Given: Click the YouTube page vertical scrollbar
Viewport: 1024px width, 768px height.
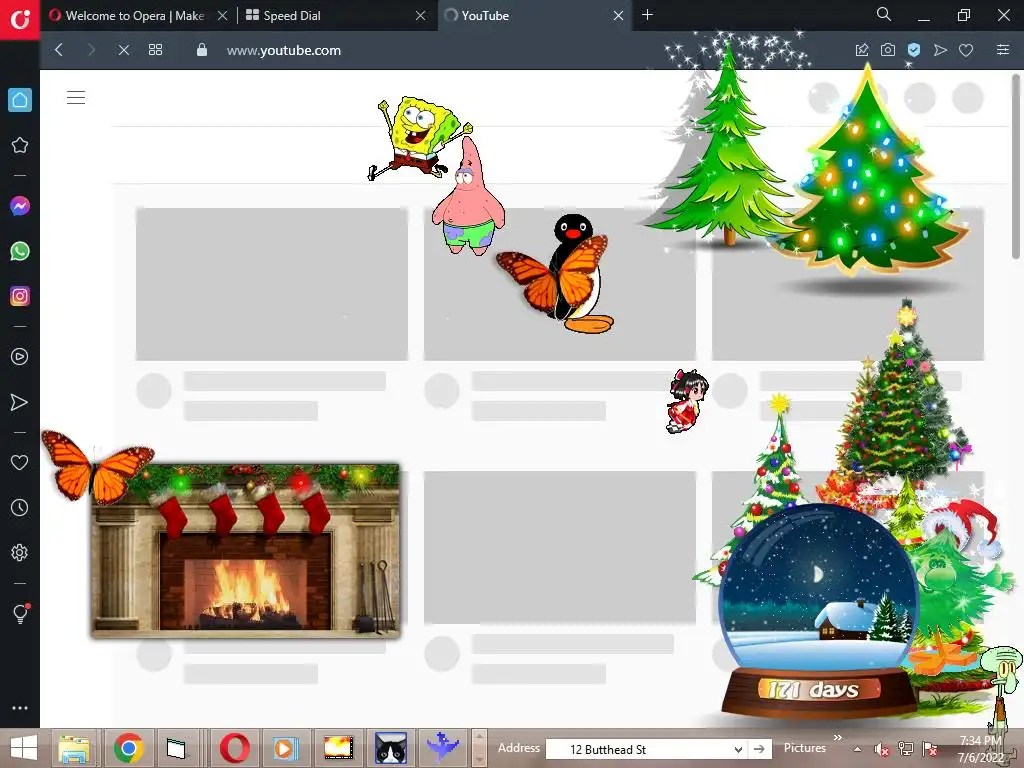Looking at the screenshot, I should [x=1016, y=168].
